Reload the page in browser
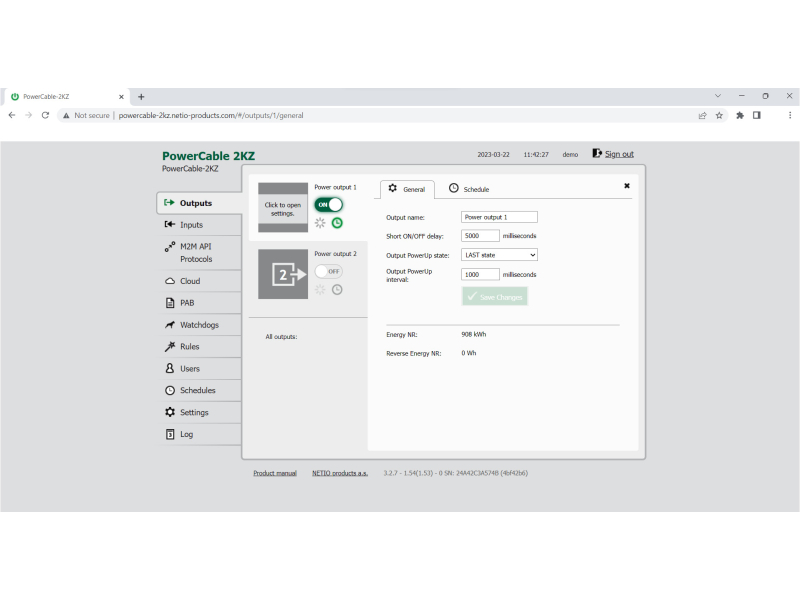800x600 pixels. (45, 115)
